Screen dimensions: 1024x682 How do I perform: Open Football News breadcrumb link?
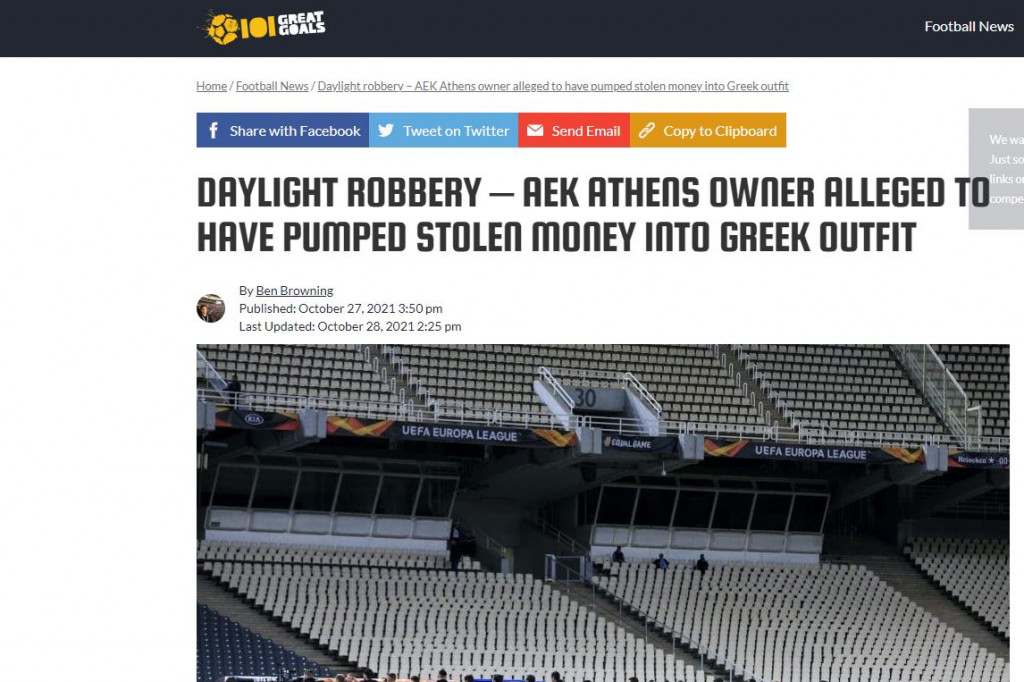[272, 86]
